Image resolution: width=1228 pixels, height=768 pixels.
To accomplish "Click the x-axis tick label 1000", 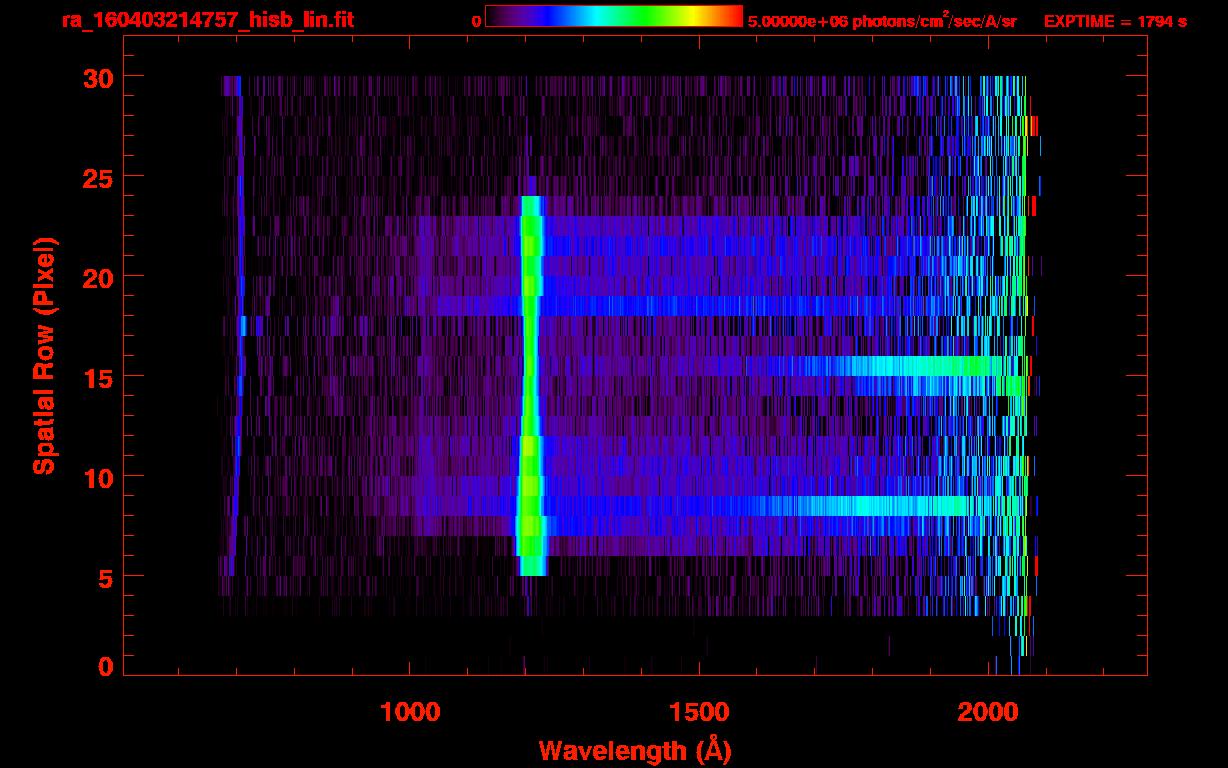I will 410,711.
